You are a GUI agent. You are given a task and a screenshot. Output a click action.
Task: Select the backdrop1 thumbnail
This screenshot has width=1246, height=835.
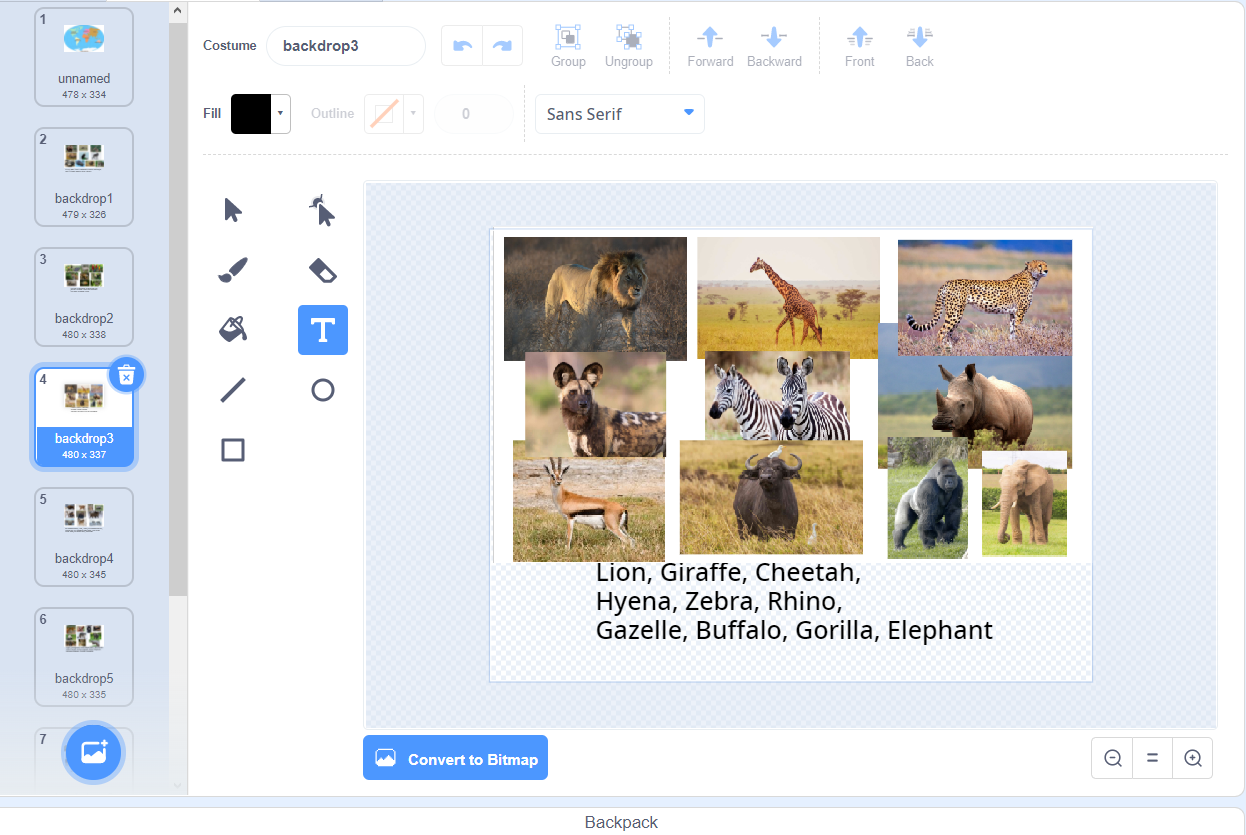point(84,177)
